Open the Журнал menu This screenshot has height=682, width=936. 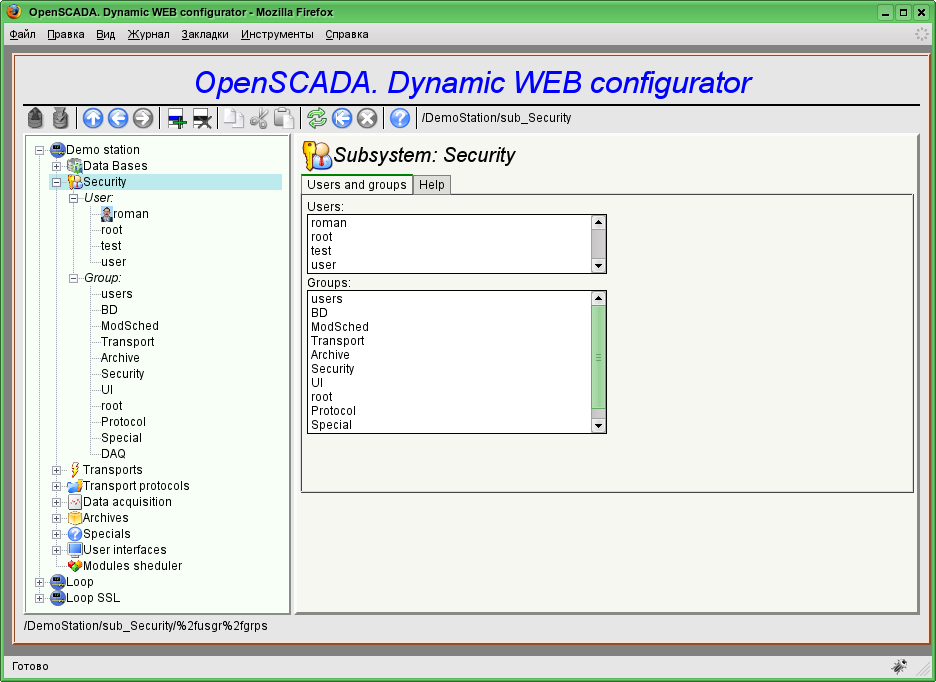pyautogui.click(x=148, y=35)
